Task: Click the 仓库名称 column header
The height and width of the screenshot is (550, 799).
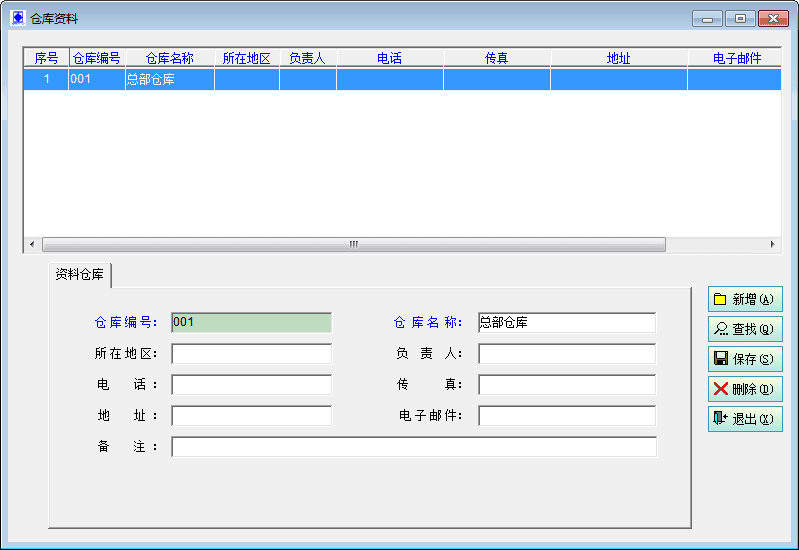Action: (169, 59)
